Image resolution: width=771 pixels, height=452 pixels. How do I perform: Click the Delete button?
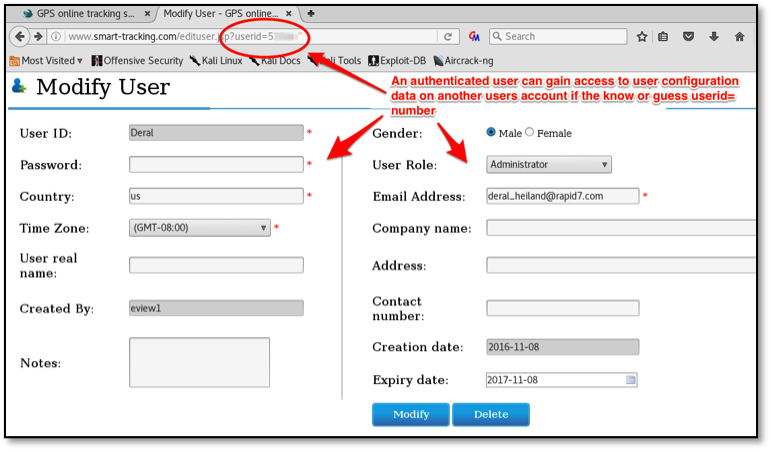point(490,414)
